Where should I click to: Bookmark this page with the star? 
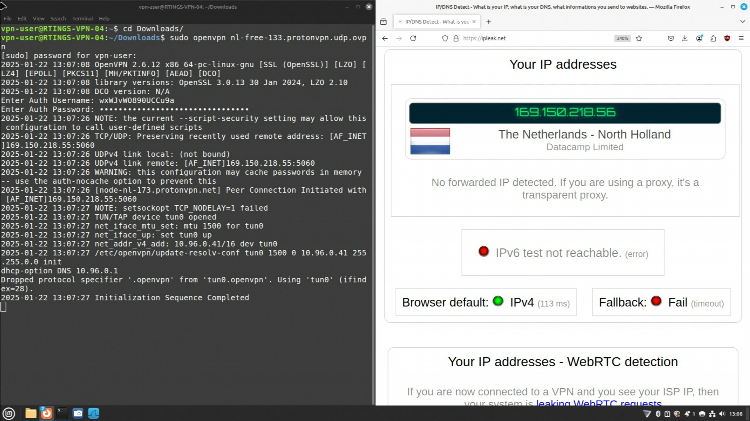[x=639, y=38]
